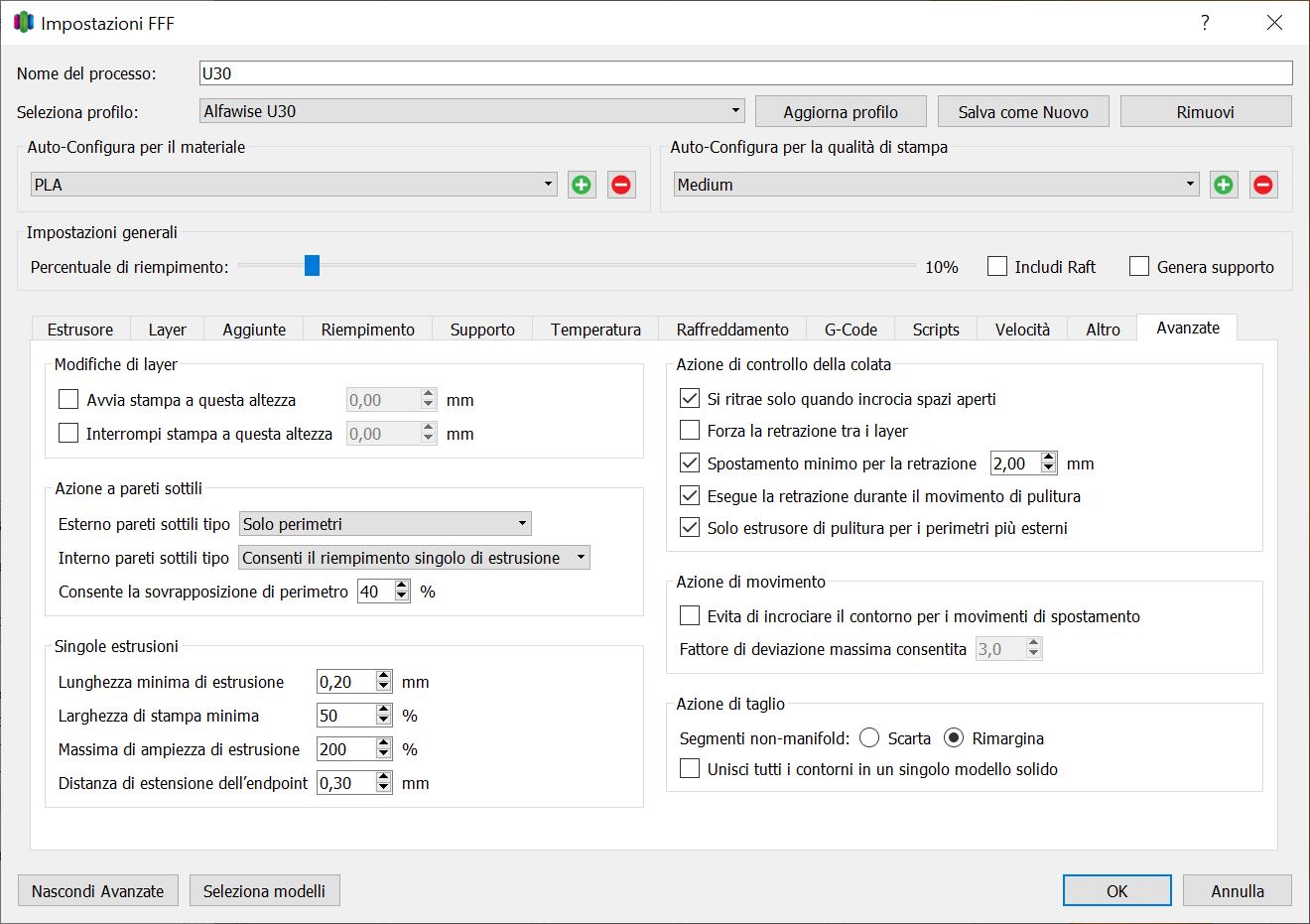
Task: Open the Temperatura tab
Action: [x=595, y=330]
